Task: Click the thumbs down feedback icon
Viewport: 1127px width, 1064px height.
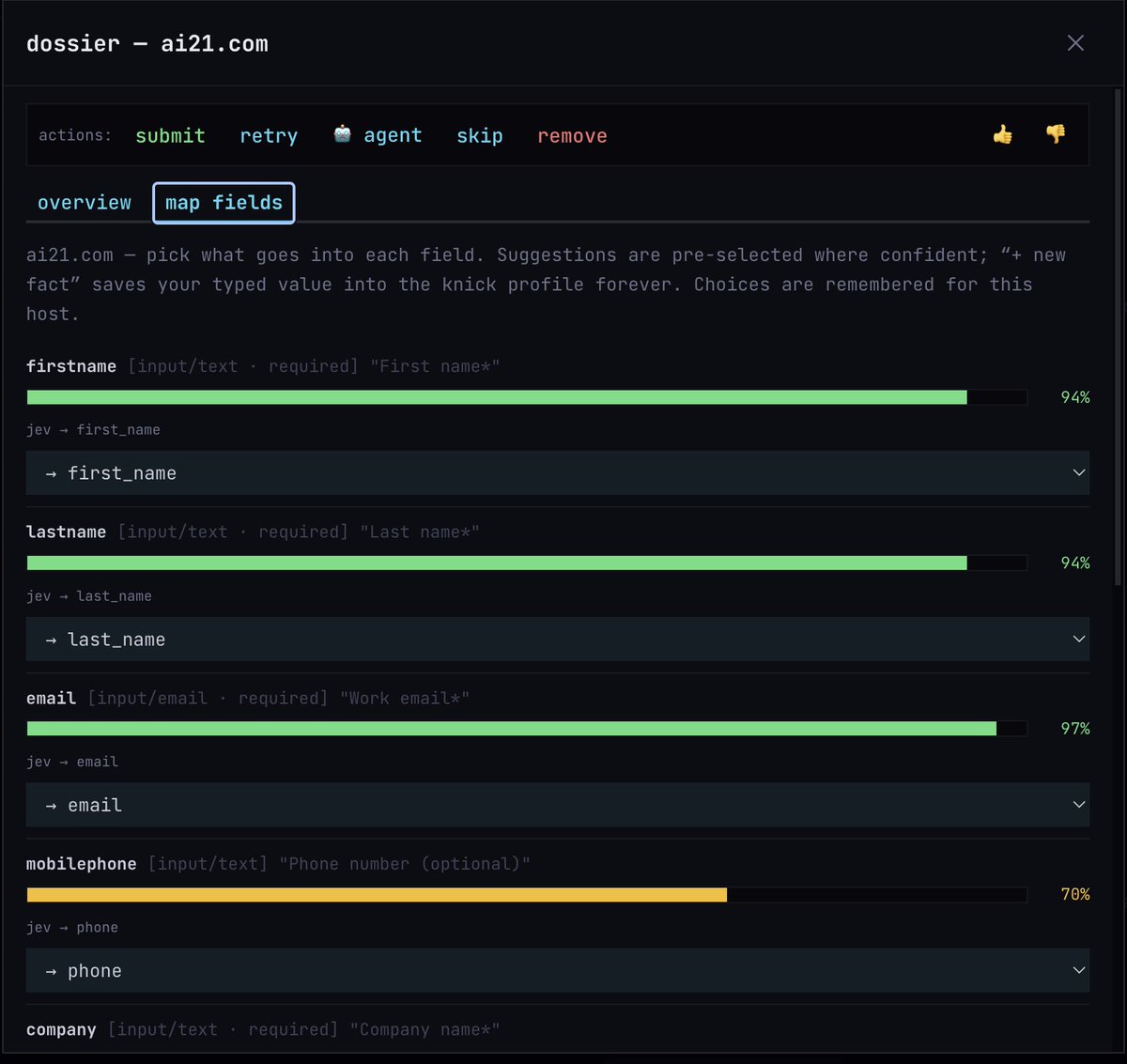Action: tap(1056, 135)
